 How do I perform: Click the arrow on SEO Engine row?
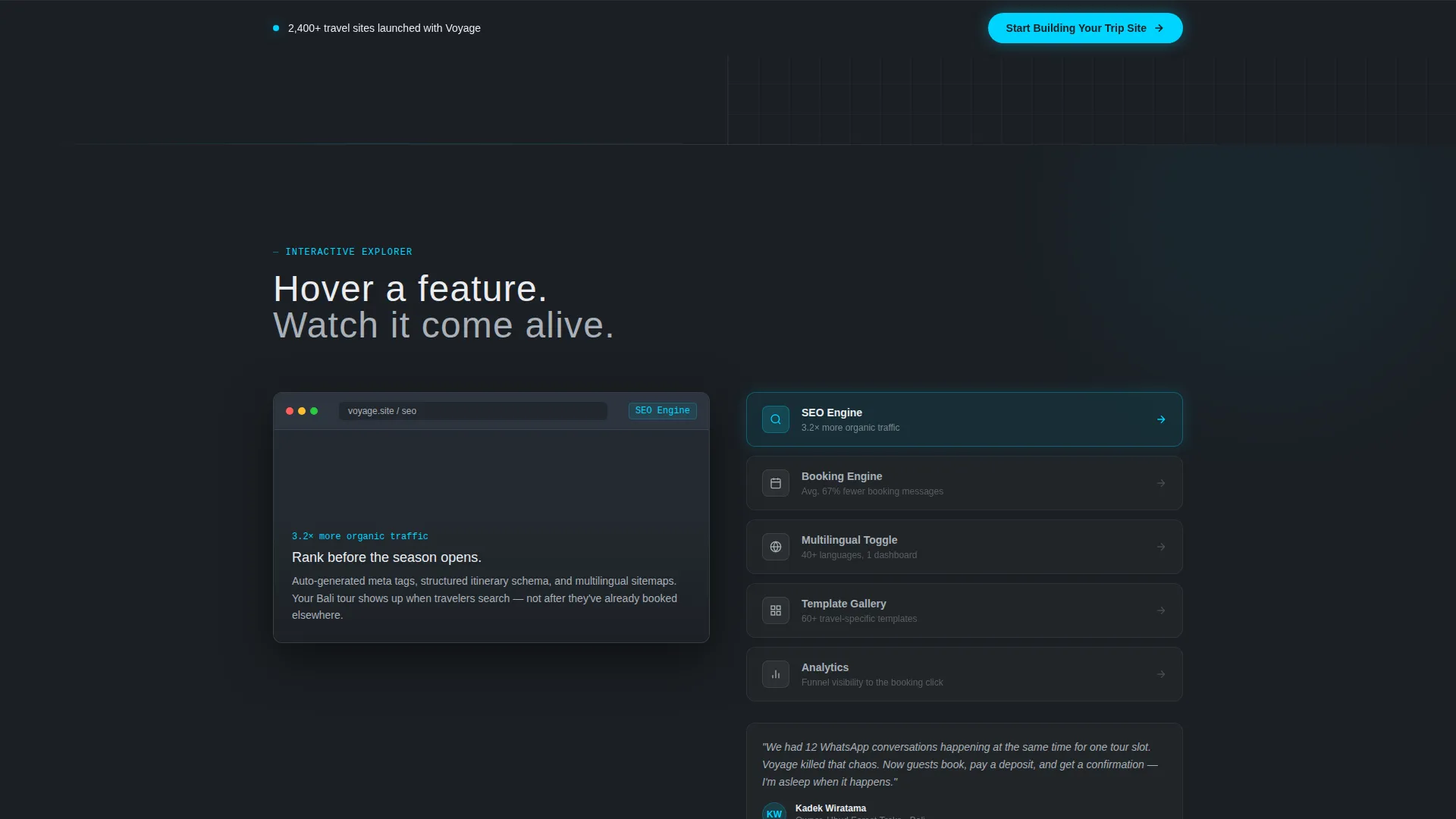click(x=1160, y=419)
